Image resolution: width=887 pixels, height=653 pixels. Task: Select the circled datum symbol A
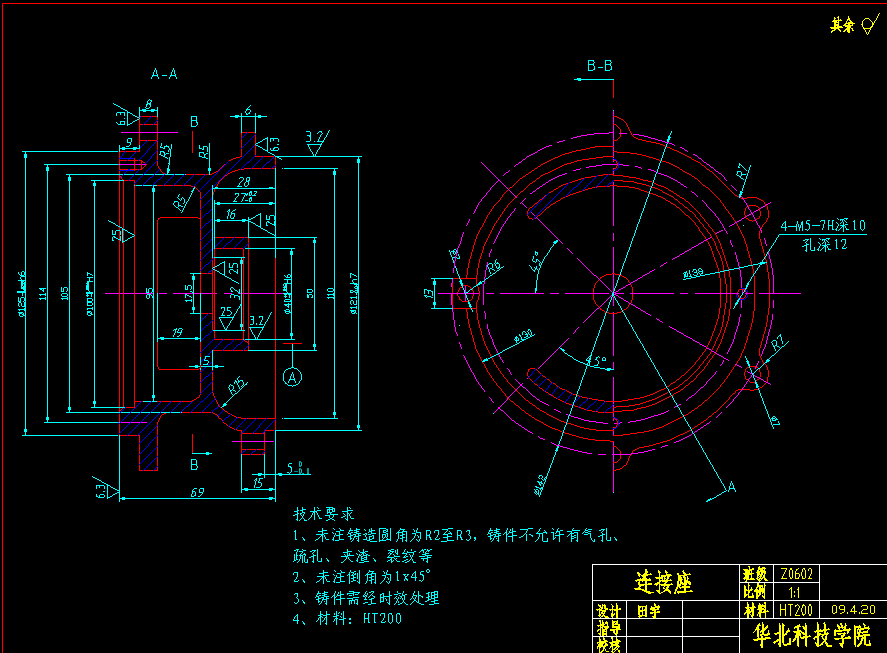tap(293, 375)
